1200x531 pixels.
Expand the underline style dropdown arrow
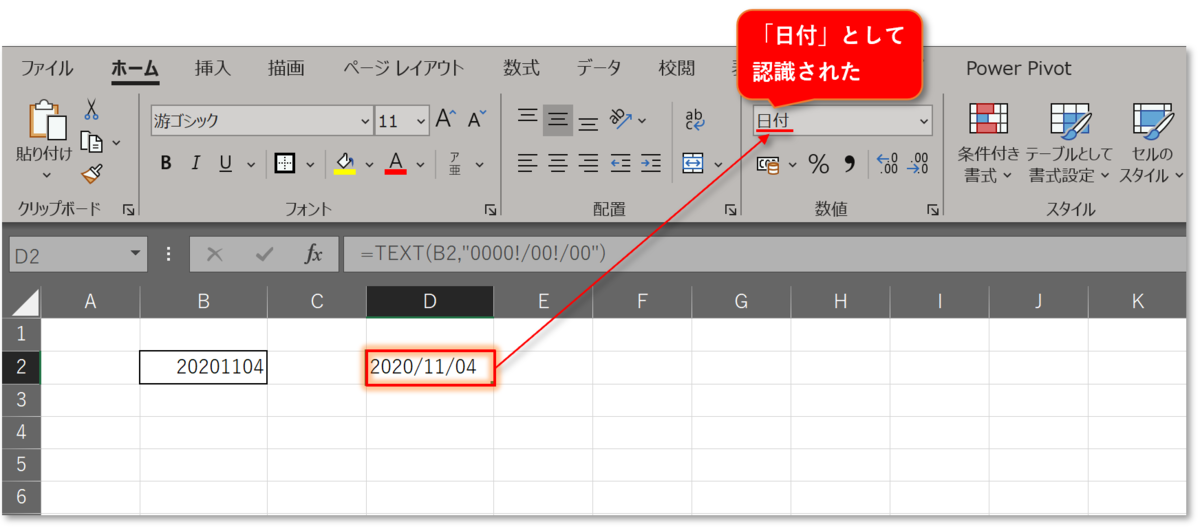tap(250, 163)
